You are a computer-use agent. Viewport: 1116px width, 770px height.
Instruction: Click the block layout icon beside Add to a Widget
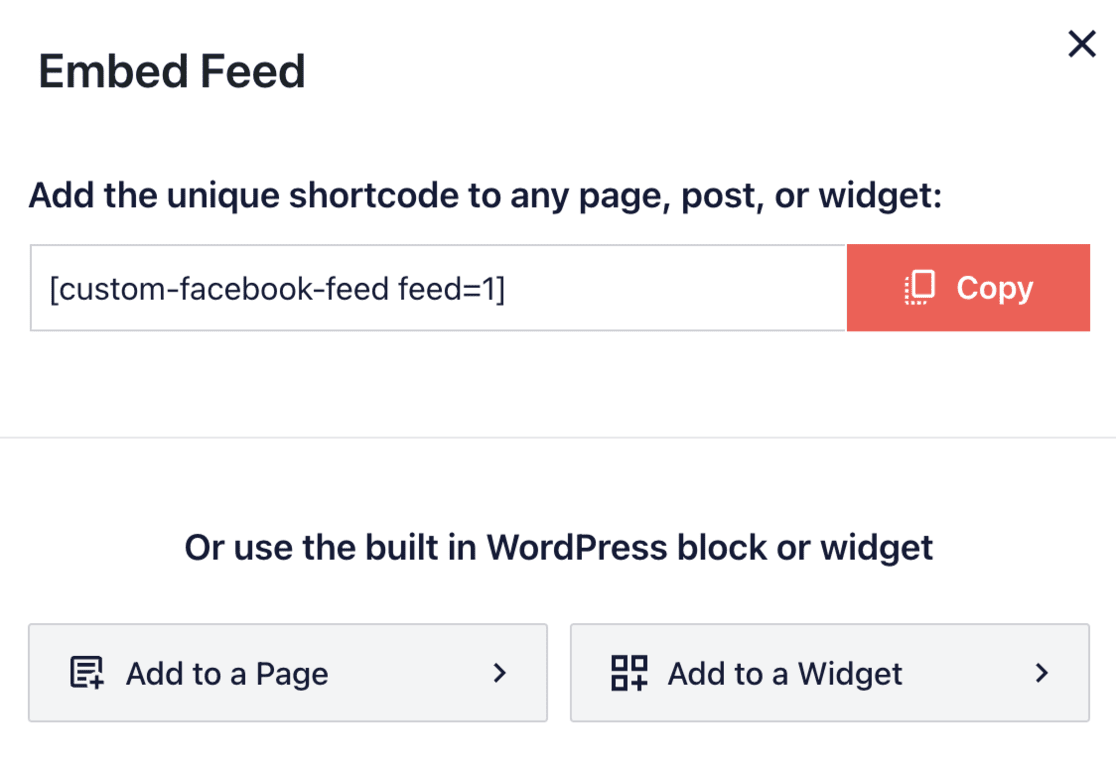(630, 673)
